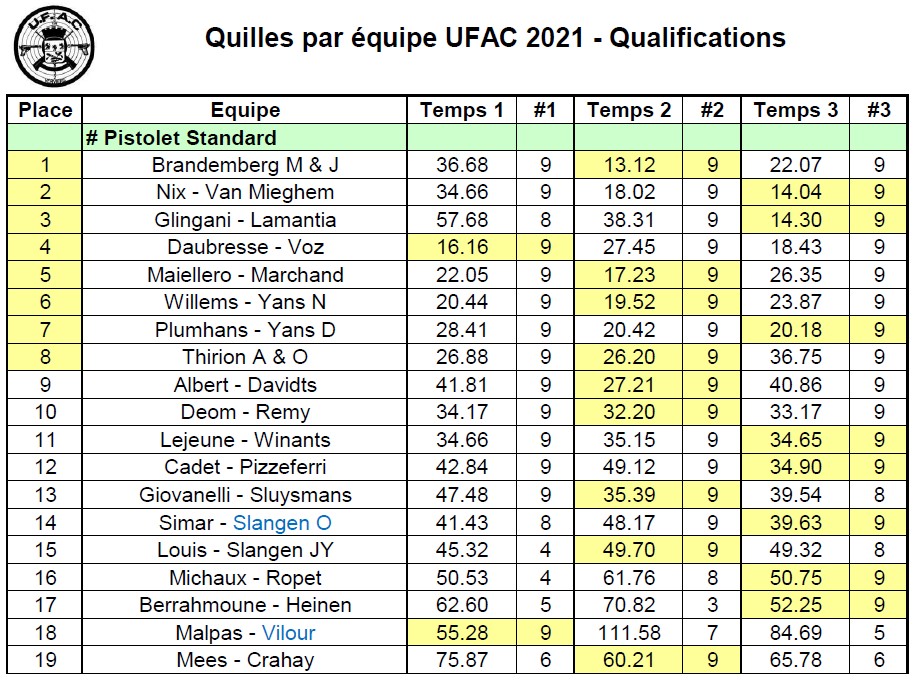Select the Nix - Van Mieghem team cell
Screen dimensions: 914x680
tap(245, 192)
